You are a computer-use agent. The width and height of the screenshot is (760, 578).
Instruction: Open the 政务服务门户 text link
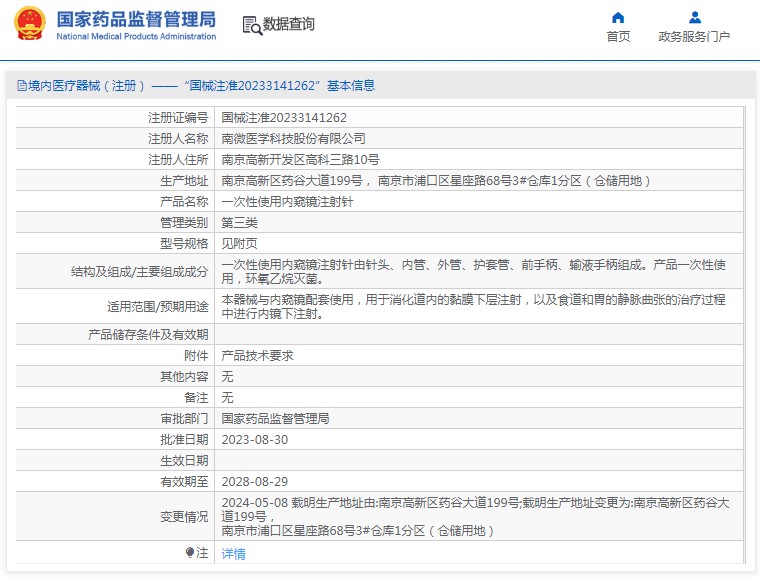pos(694,37)
